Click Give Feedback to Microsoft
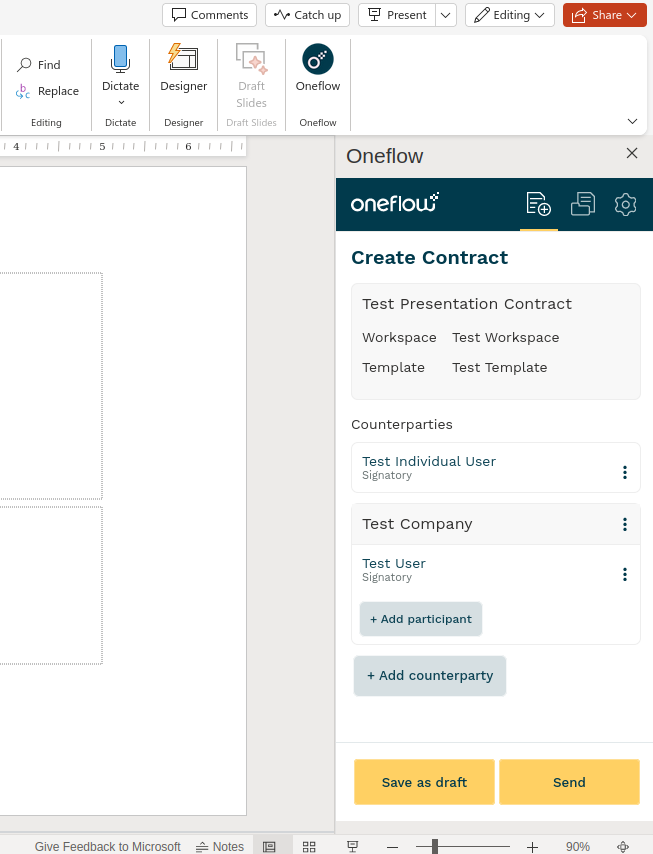 [x=107, y=846]
